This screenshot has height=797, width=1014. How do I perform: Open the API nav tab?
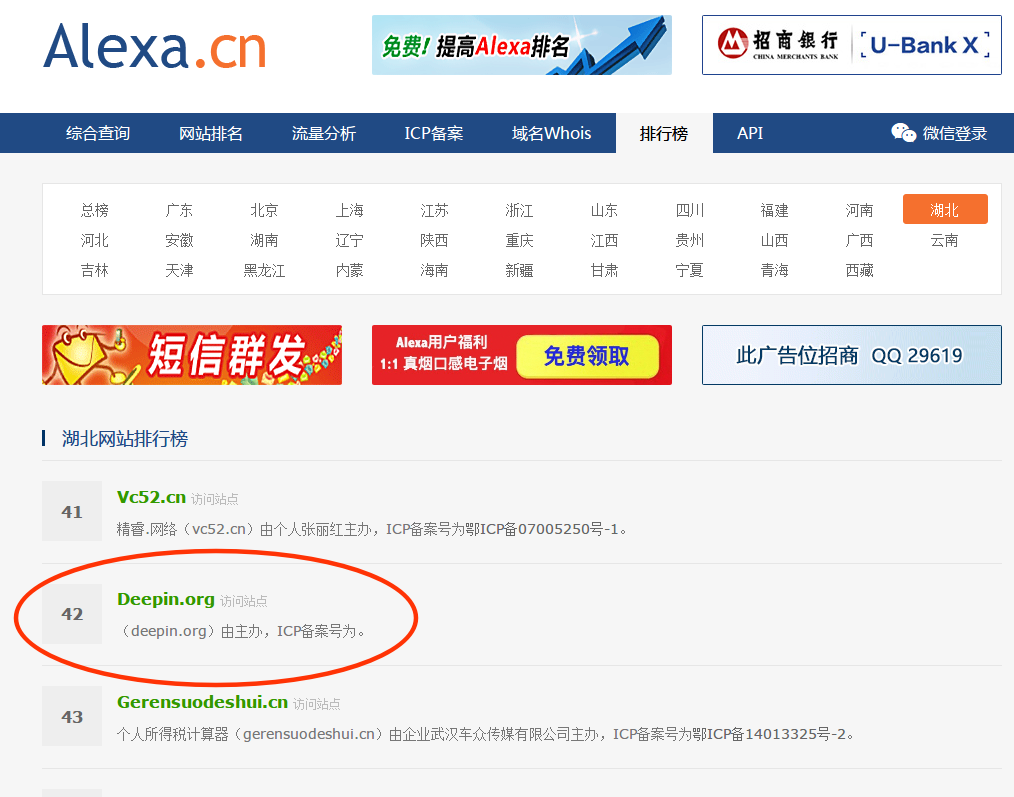pyautogui.click(x=750, y=133)
